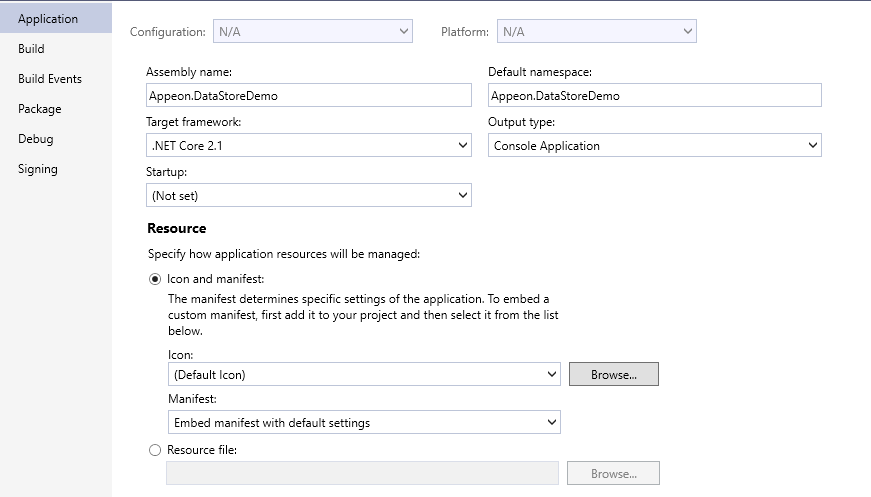This screenshot has width=871, height=497.
Task: Open the Application settings tab
Action: pos(56,18)
